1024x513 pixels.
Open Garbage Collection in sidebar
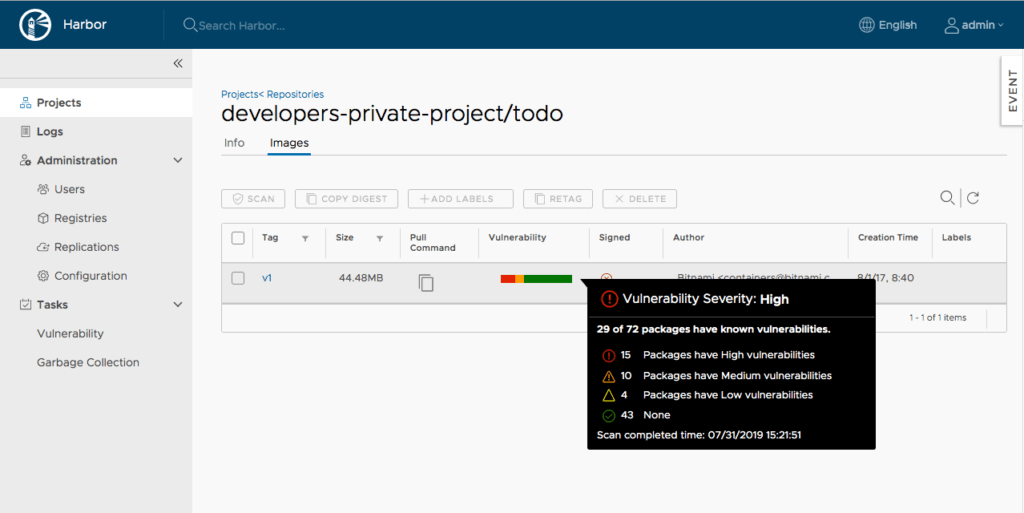88,362
